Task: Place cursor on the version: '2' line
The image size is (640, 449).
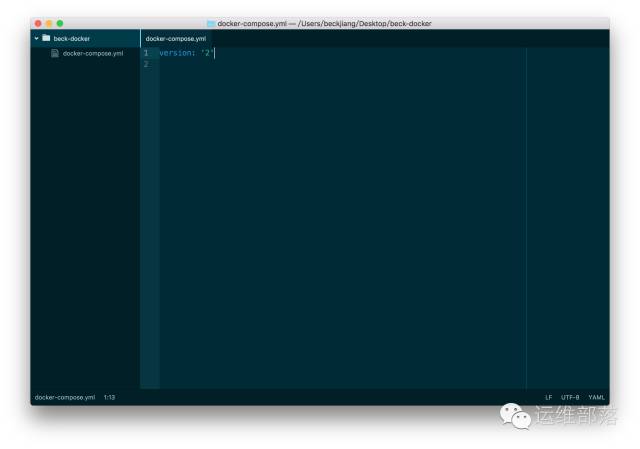Action: (186, 53)
